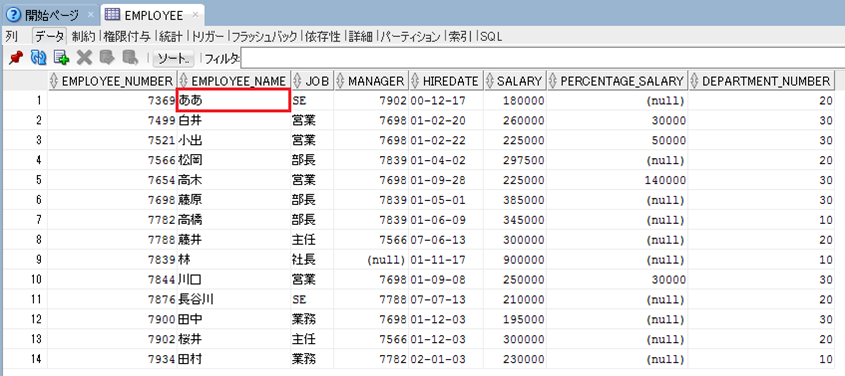The image size is (845, 376).
Task: Click sort arrows icon of DEPARTMENT_NUMBER column
Action: (x=695, y=81)
